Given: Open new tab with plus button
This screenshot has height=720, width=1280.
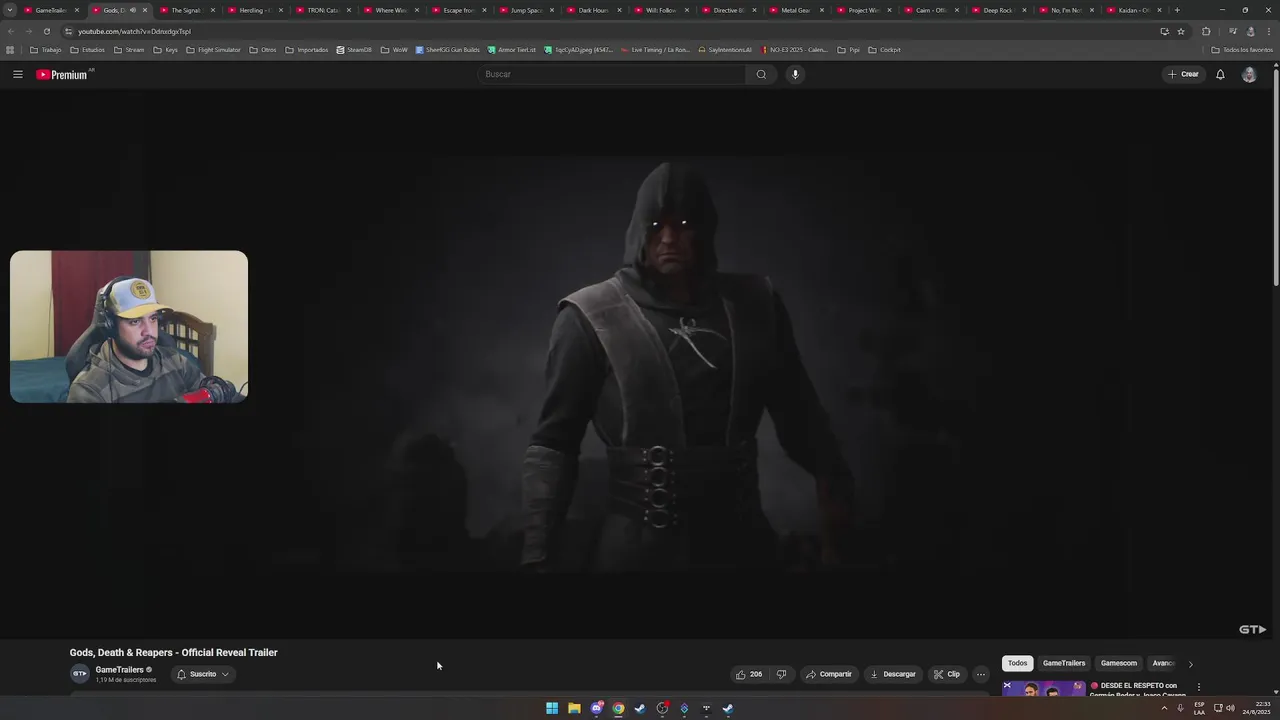Looking at the screenshot, I should pyautogui.click(x=1177, y=10).
